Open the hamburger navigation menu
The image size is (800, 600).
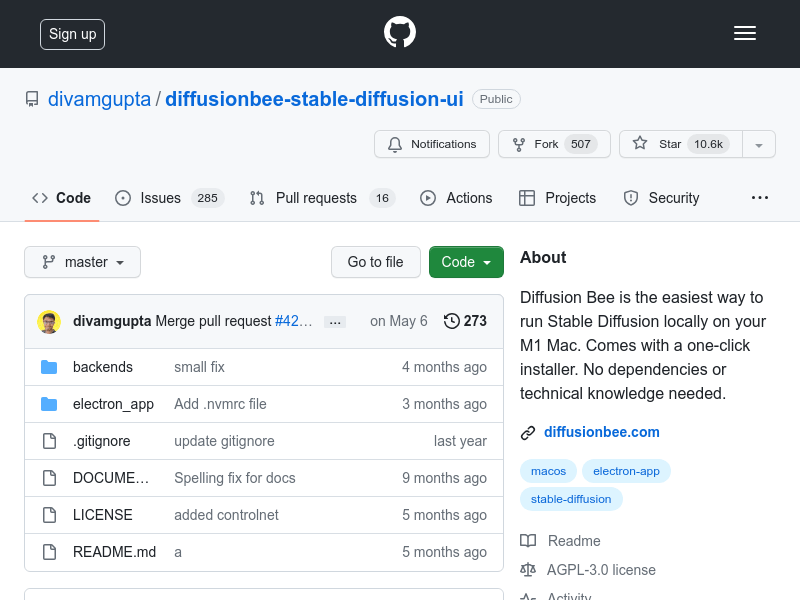coord(745,33)
